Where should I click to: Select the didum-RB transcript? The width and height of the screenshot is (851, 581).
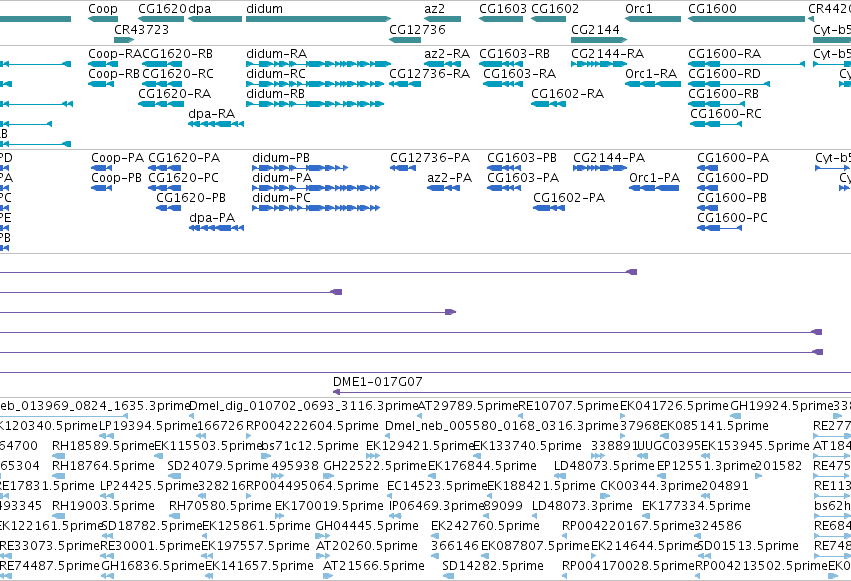point(315,104)
